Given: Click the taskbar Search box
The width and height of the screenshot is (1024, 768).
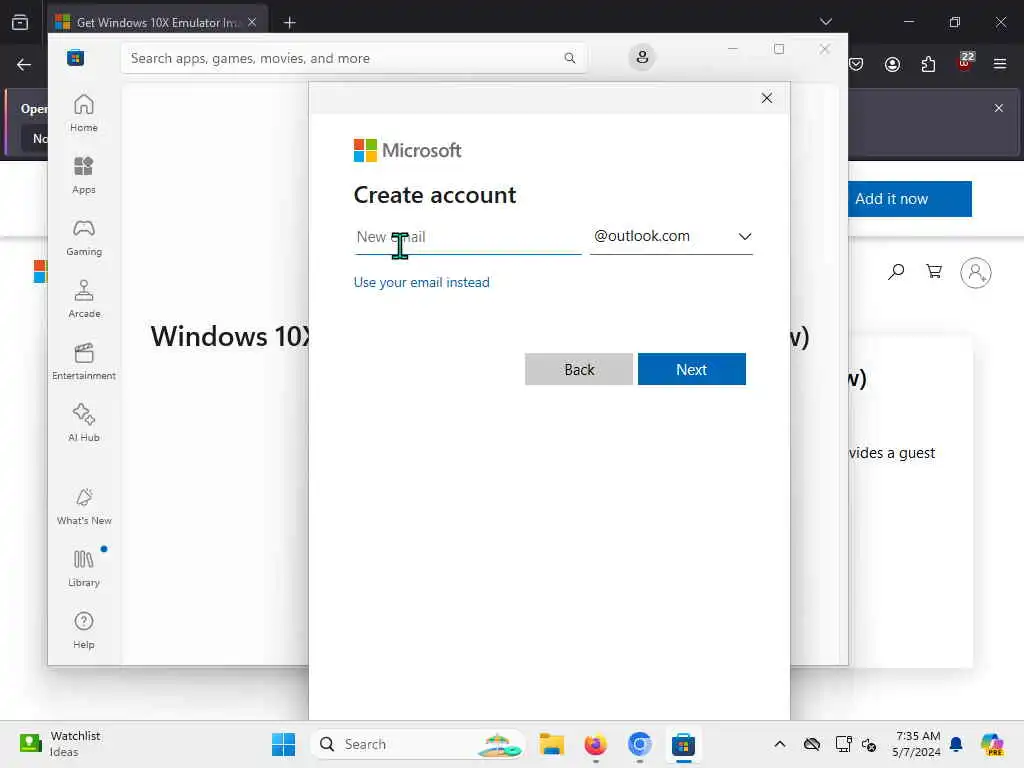Looking at the screenshot, I should (x=417, y=744).
